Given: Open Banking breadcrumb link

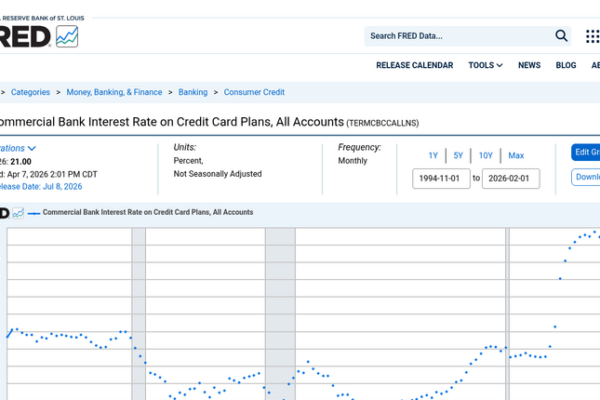Looking at the screenshot, I should pyautogui.click(x=193, y=92).
